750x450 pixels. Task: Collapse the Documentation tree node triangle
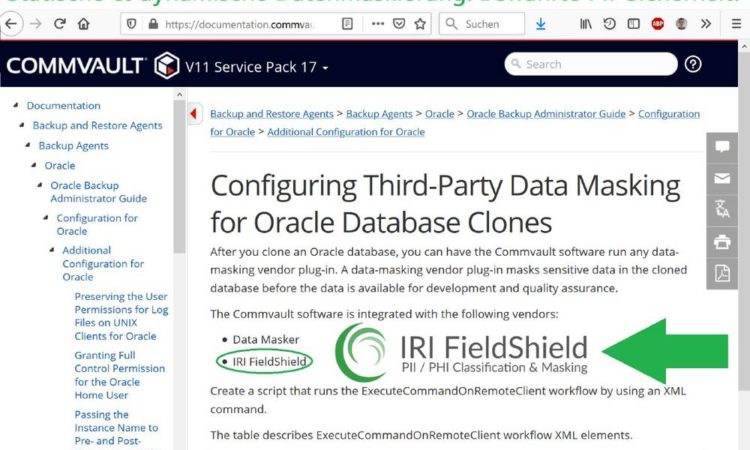pos(16,105)
